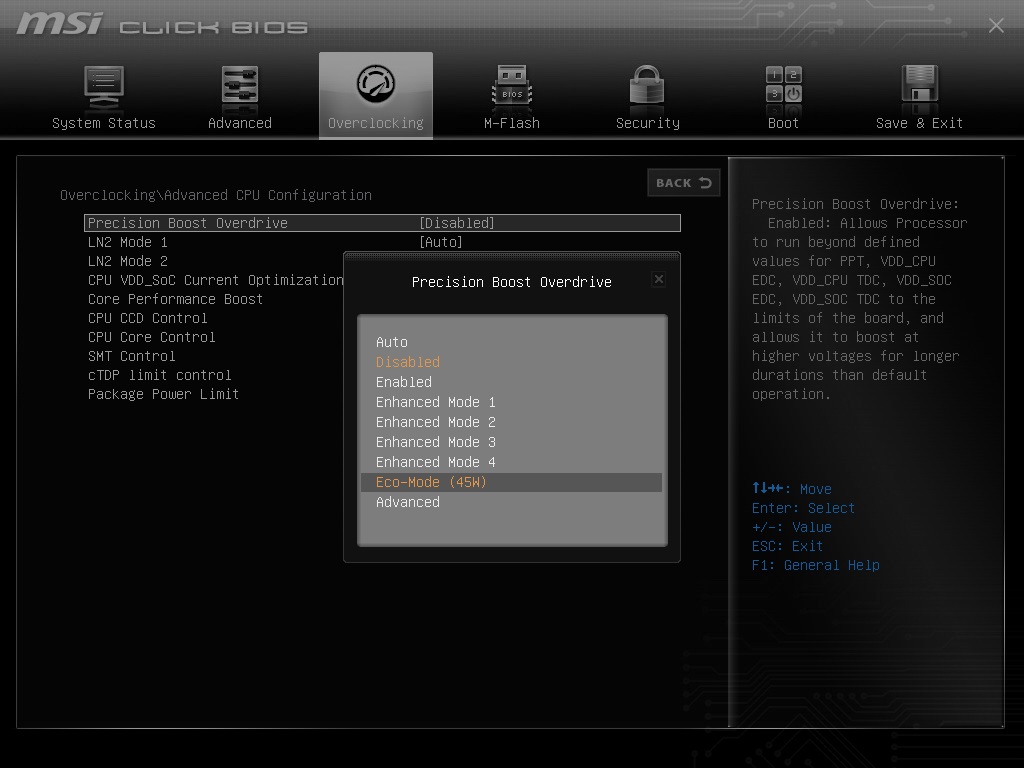Screen dimensions: 1024x768
Task: Select Enhanced Mode 2 option
Action: click(436, 423)
